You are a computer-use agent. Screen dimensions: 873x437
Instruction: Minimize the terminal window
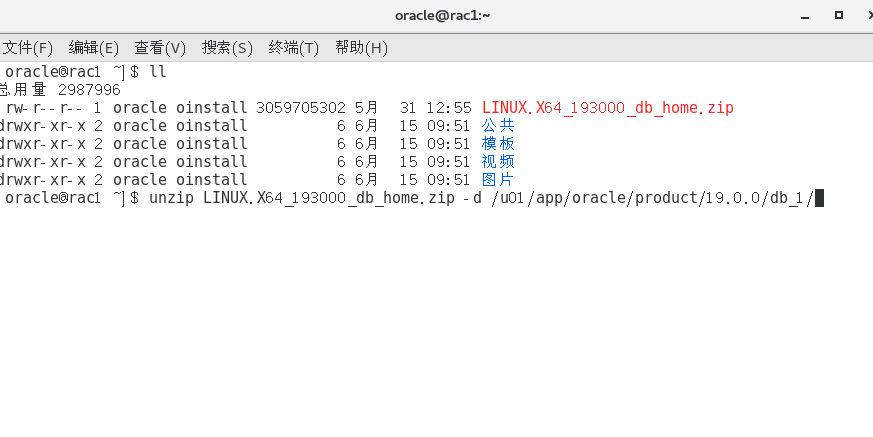pos(807,15)
